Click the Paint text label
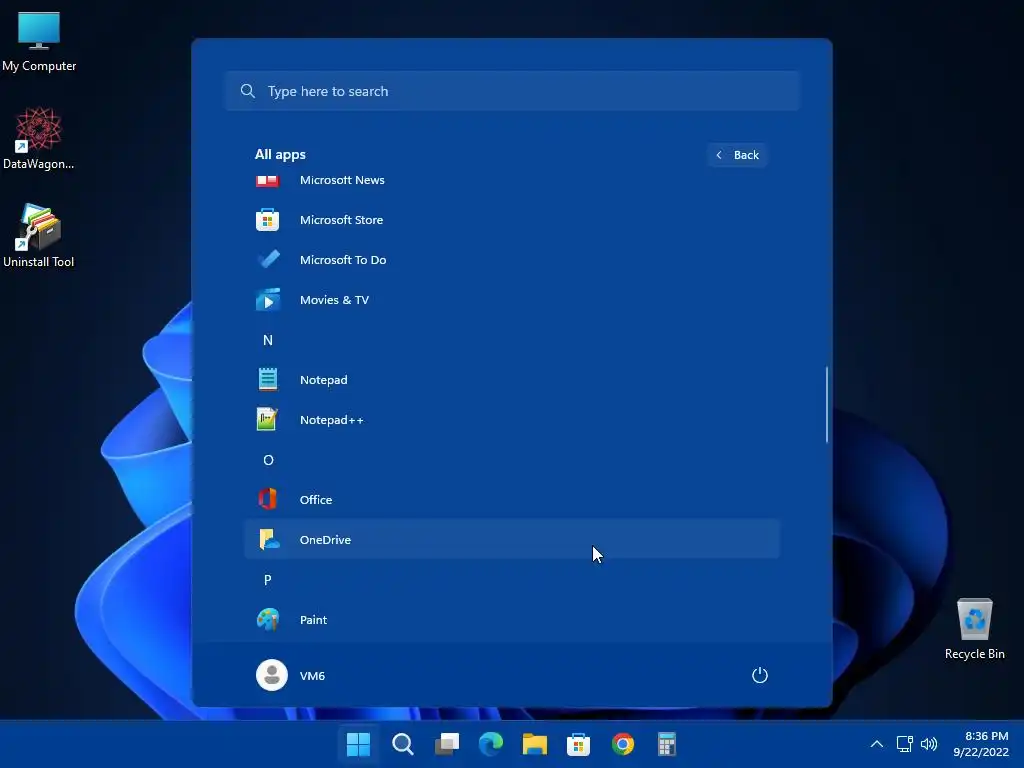1024x768 pixels. click(313, 620)
